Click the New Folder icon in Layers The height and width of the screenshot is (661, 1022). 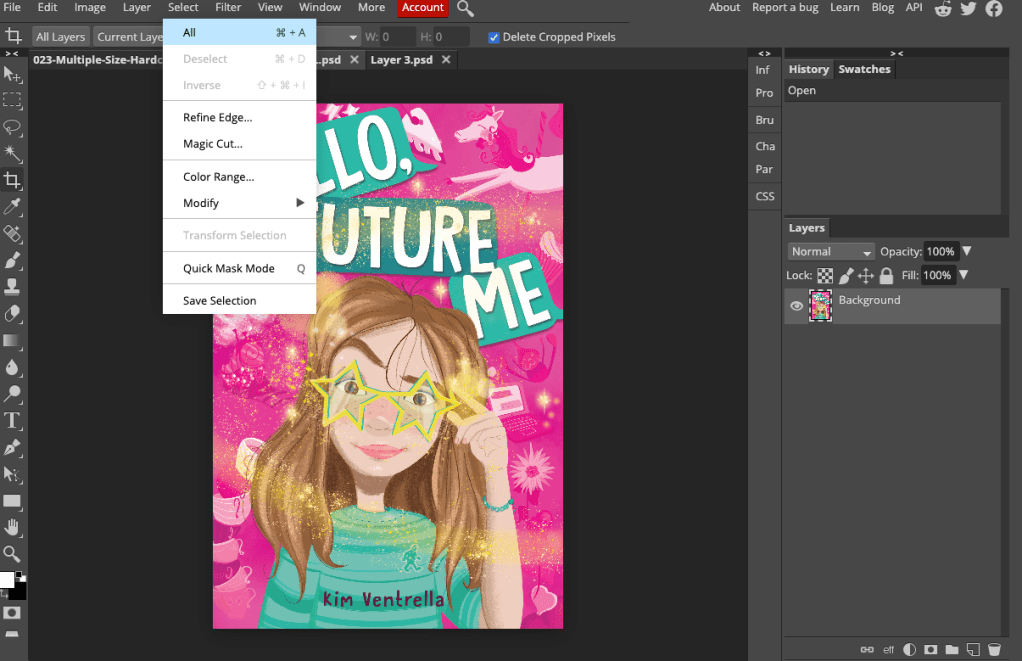(x=952, y=649)
